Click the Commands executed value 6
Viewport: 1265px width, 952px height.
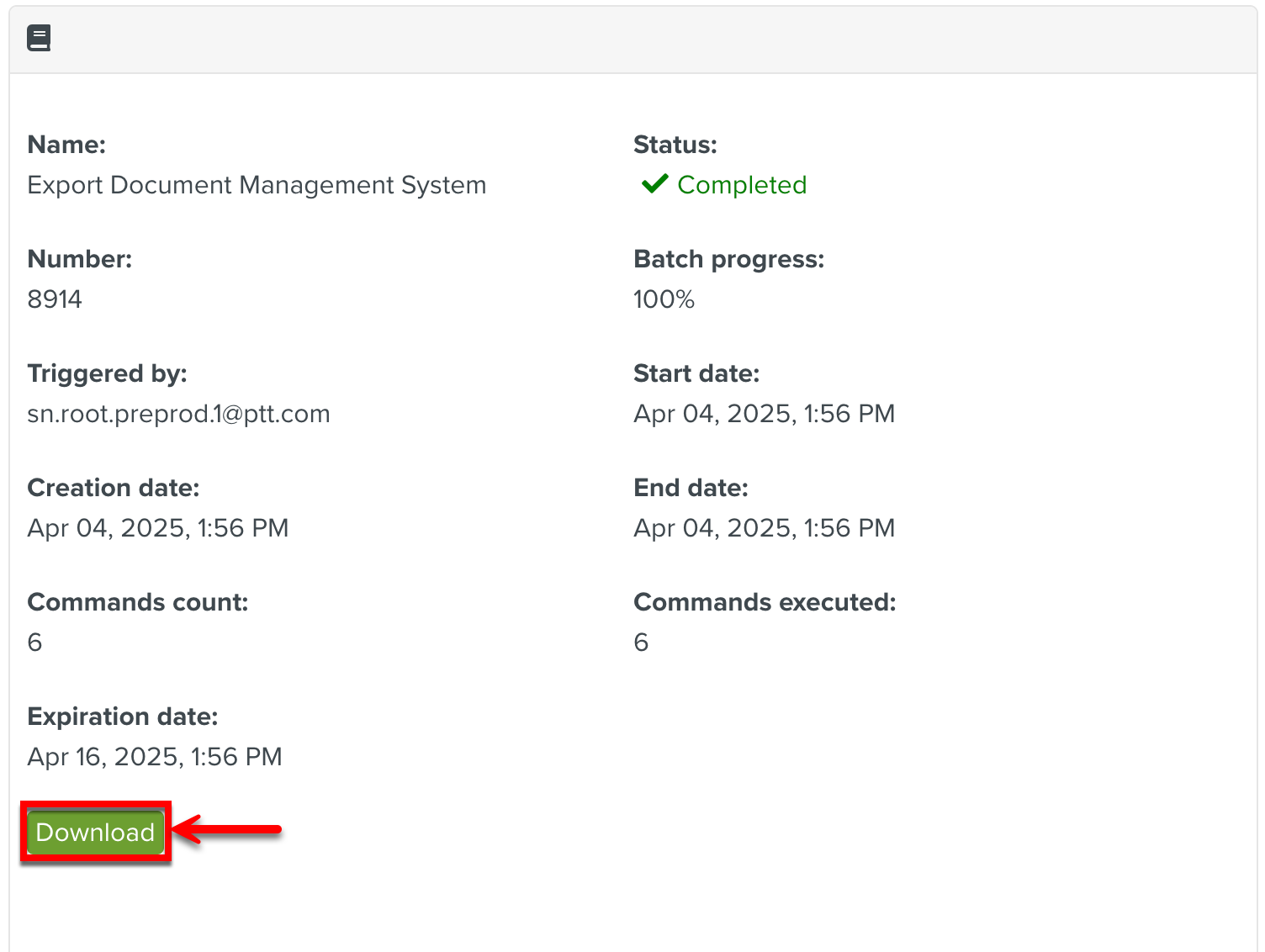[641, 643]
